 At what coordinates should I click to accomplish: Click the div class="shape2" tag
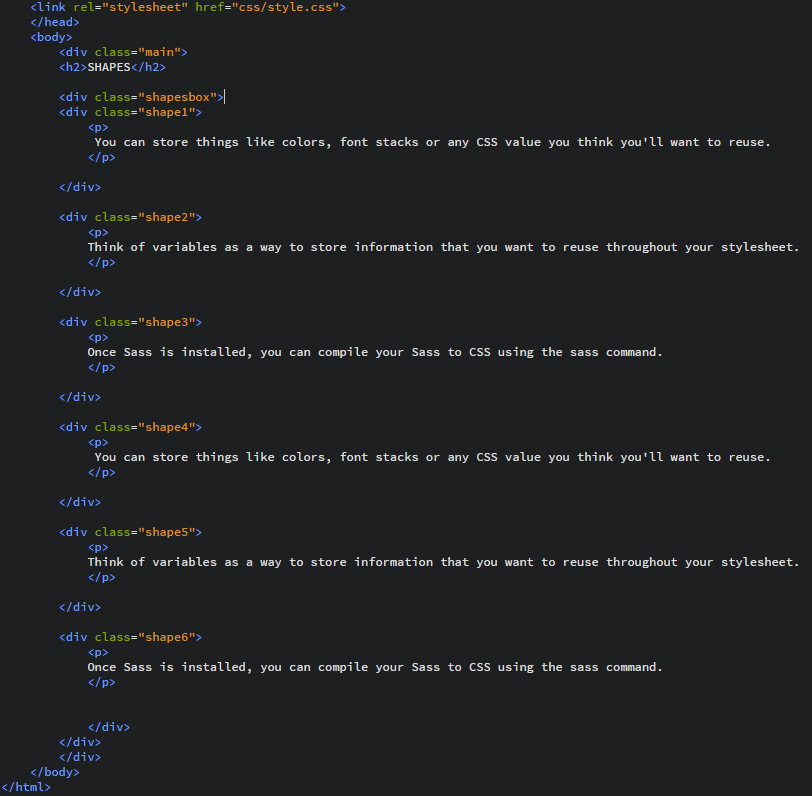click(x=130, y=218)
